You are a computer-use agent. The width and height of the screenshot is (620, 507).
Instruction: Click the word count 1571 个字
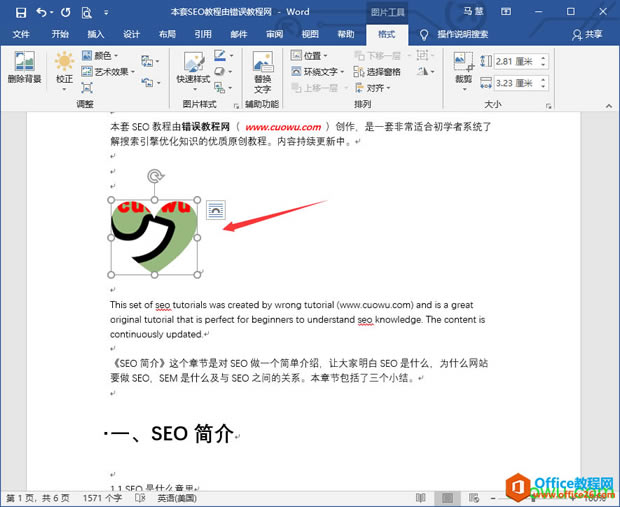pos(102,498)
